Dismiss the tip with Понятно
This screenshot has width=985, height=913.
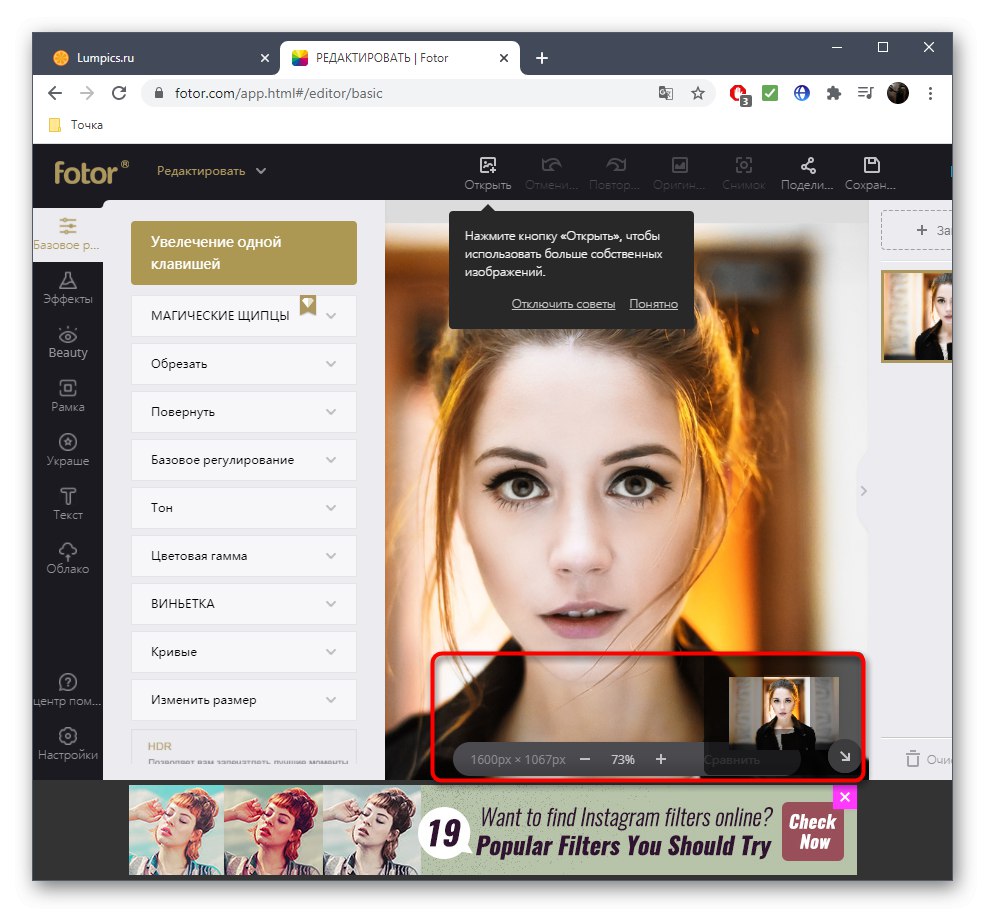coord(653,304)
